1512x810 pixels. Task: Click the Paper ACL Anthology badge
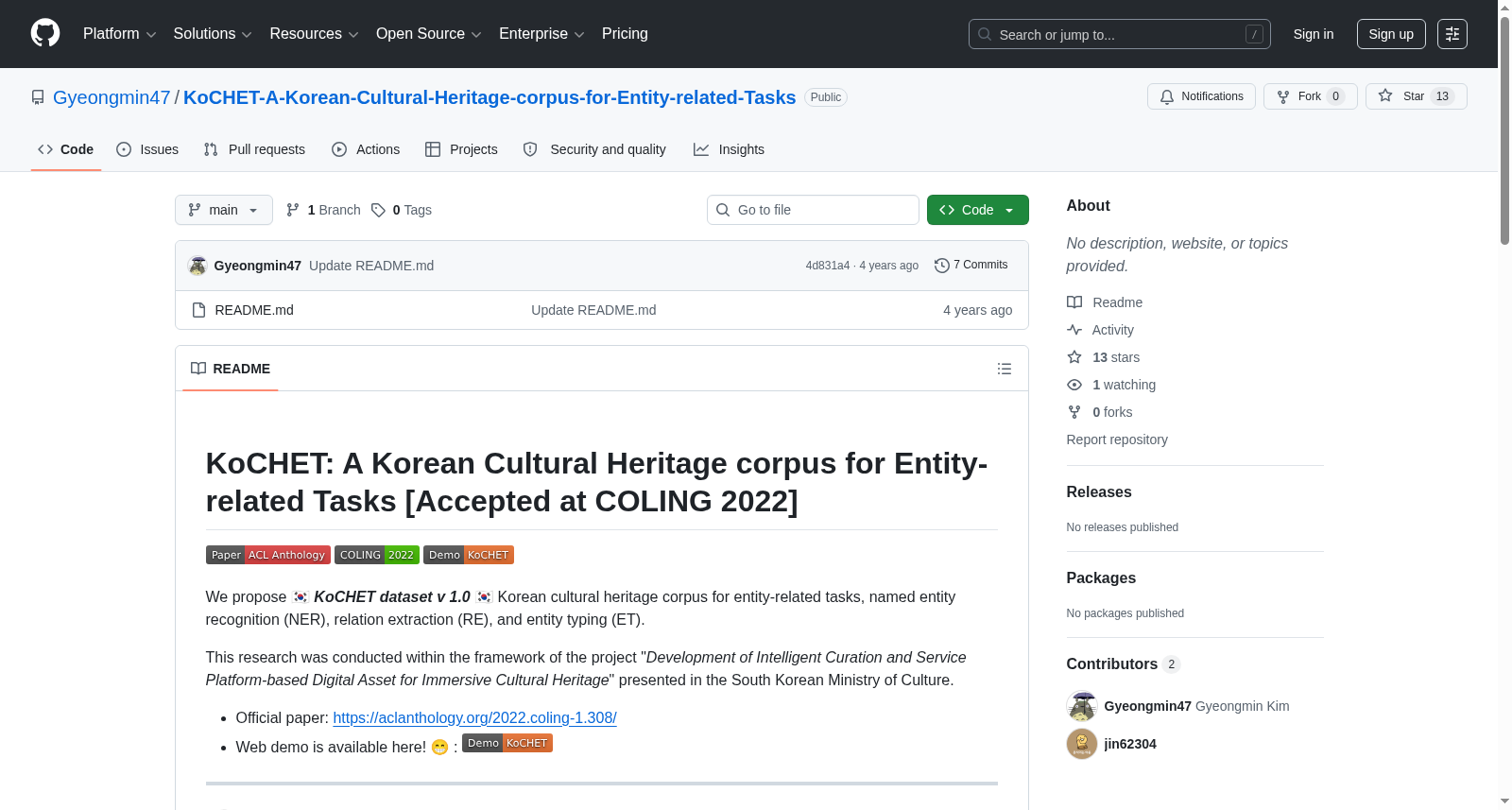[x=268, y=555]
